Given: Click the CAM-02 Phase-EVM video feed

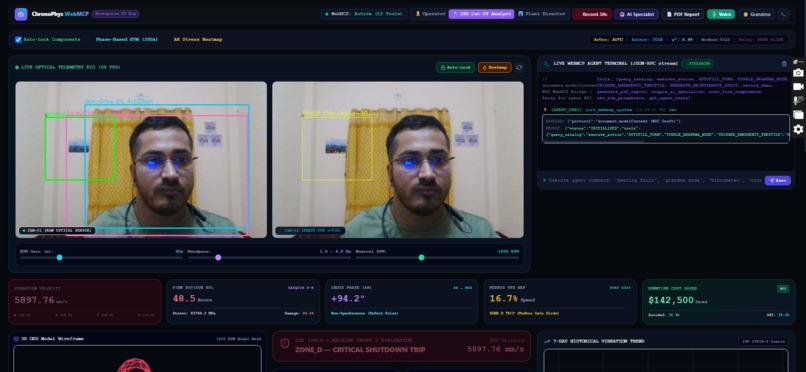Looking at the screenshot, I should coord(398,160).
